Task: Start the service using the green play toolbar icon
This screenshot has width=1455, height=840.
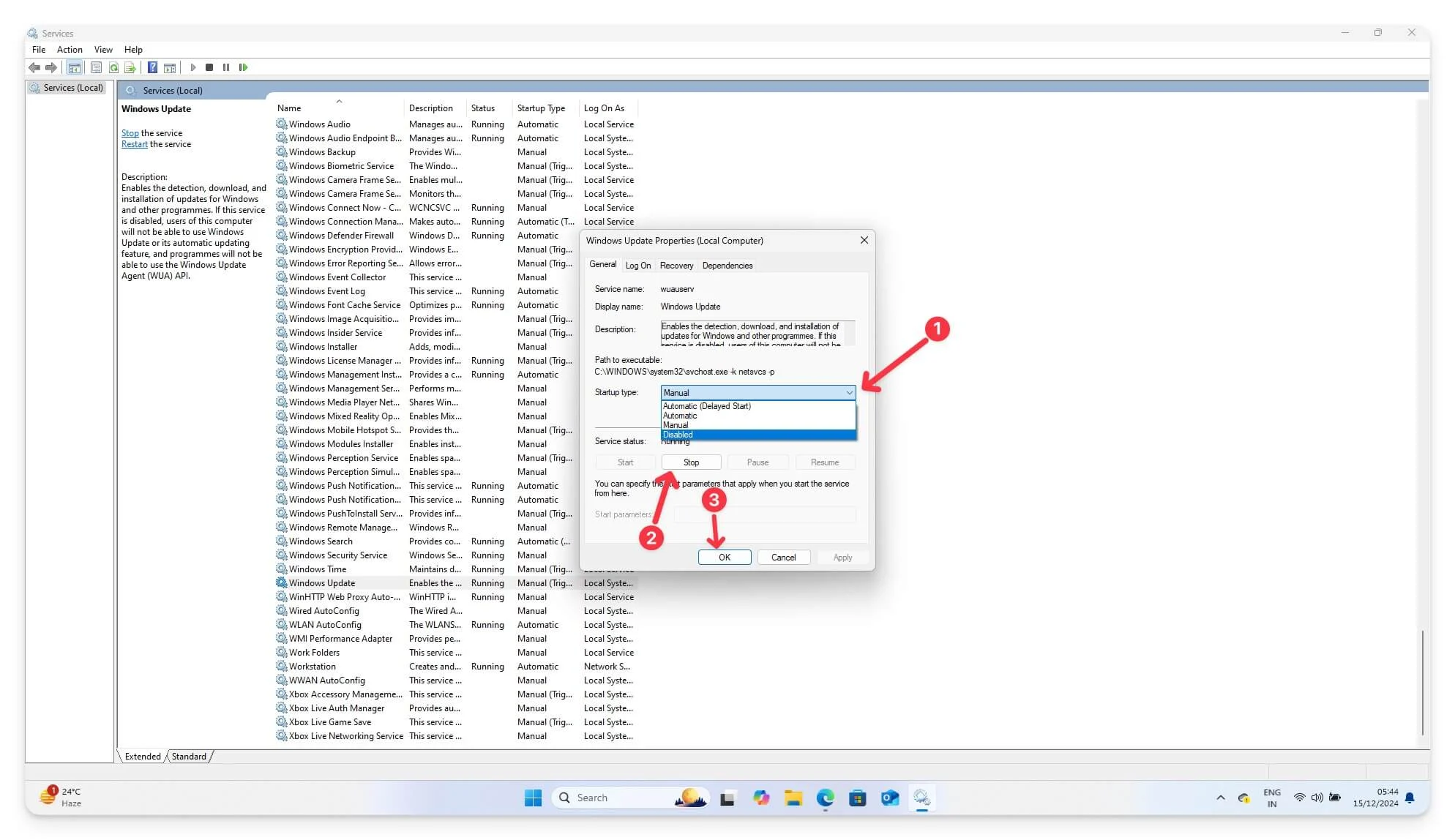Action: (x=193, y=67)
